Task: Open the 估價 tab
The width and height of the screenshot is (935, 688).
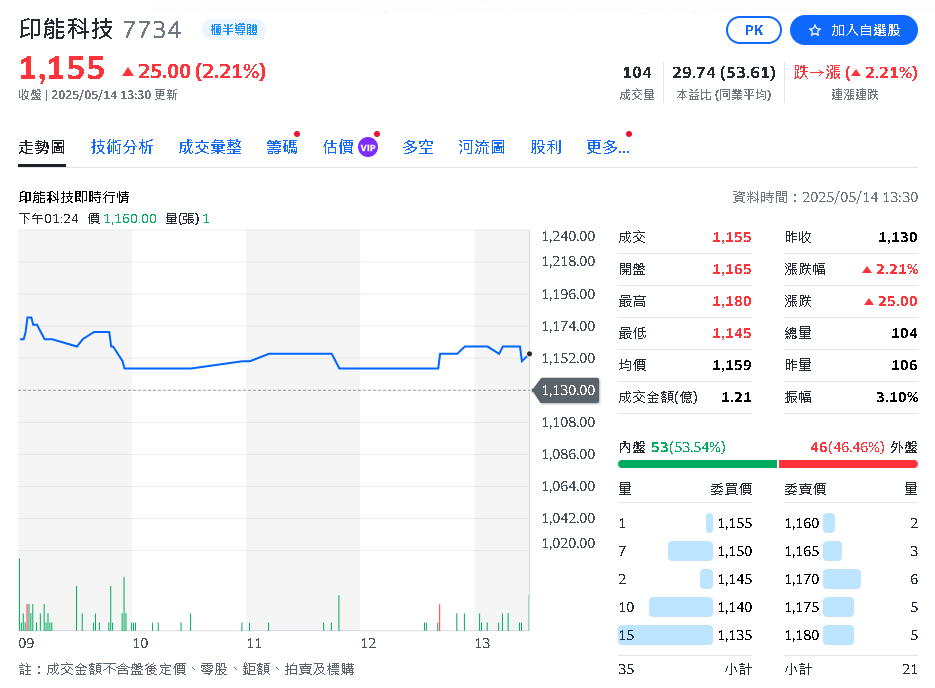Action: point(338,147)
